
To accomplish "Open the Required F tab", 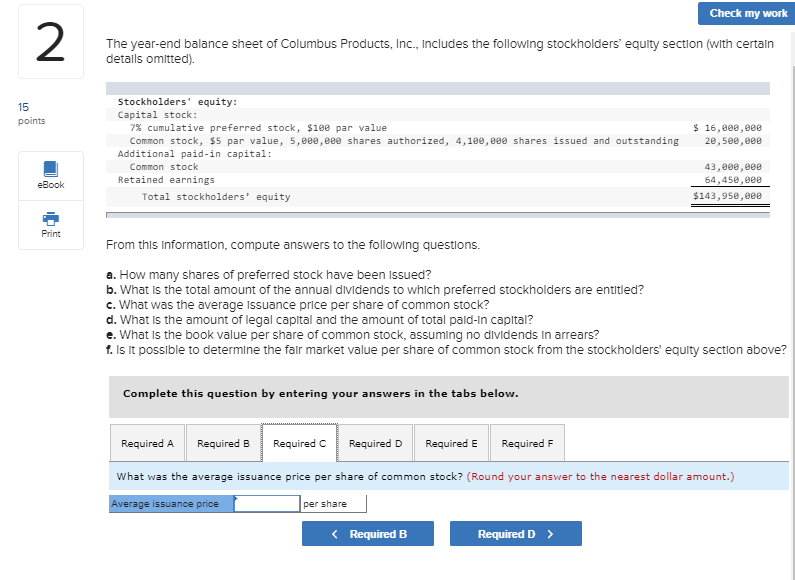I will point(527,443).
